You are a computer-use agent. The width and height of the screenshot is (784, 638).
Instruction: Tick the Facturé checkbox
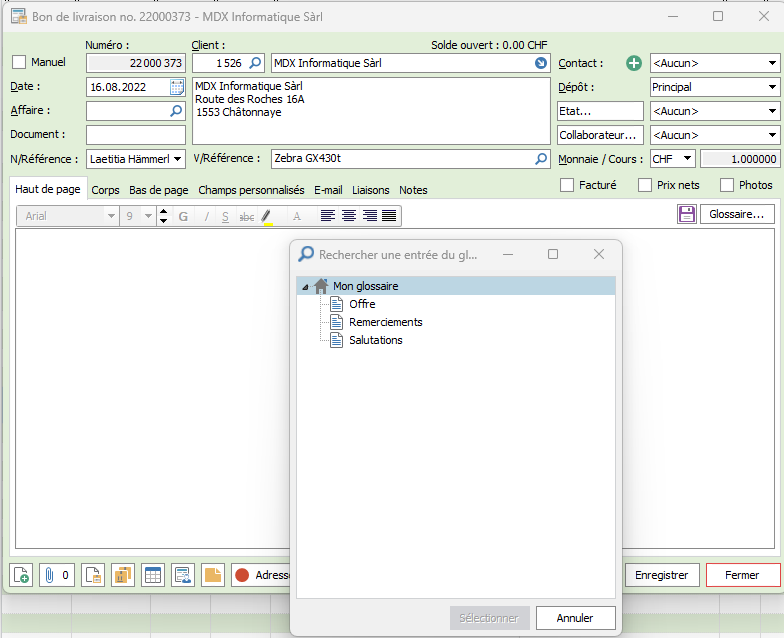(x=567, y=185)
